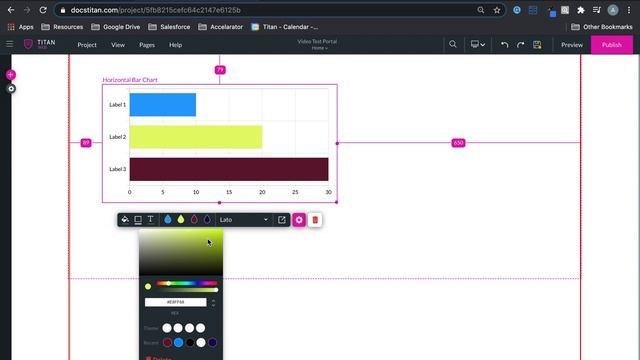Toggle the color format stepper arrows
The image size is (640, 360).
click(x=213, y=302)
